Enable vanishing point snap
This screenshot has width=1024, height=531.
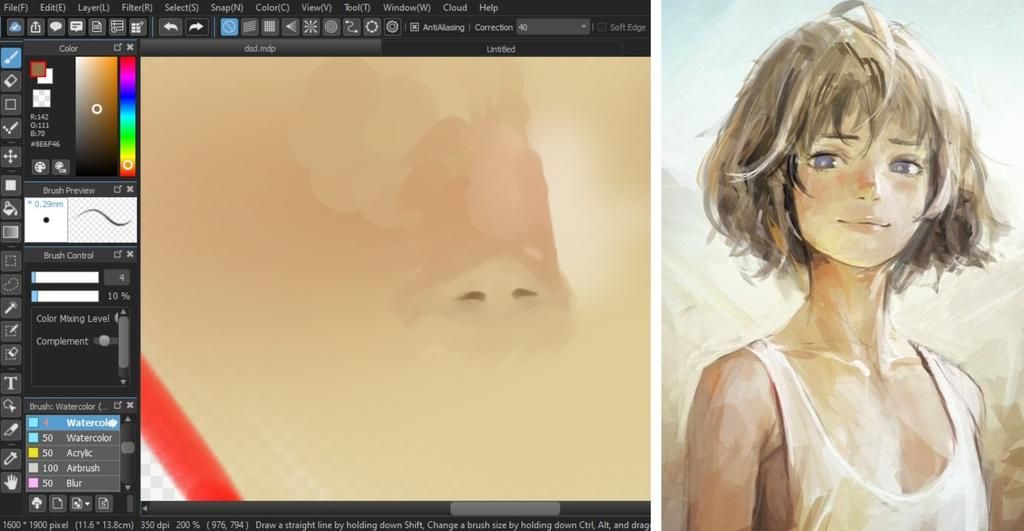coord(290,27)
